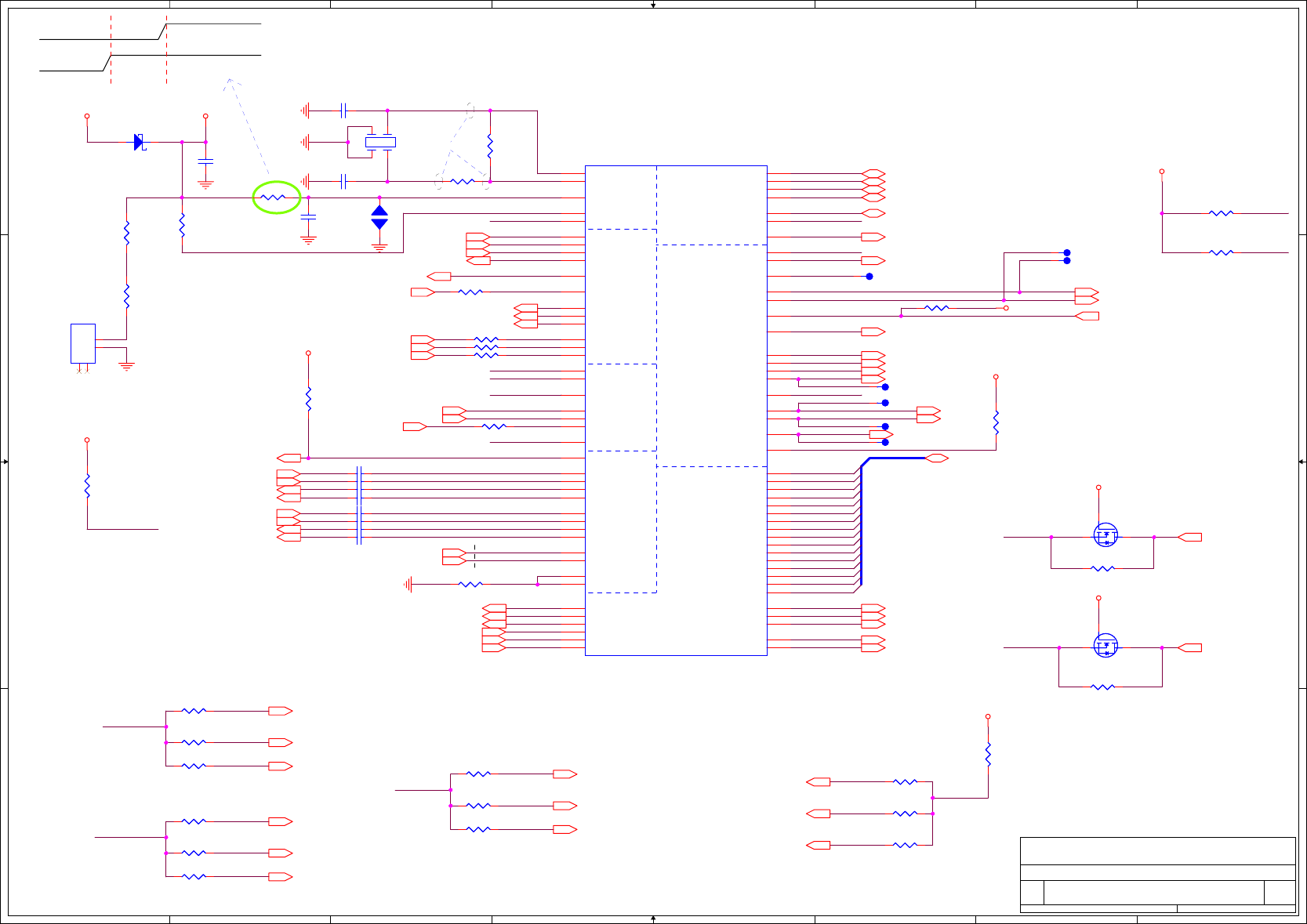Select the power pin circle above lower MOSFET

(x=1098, y=598)
